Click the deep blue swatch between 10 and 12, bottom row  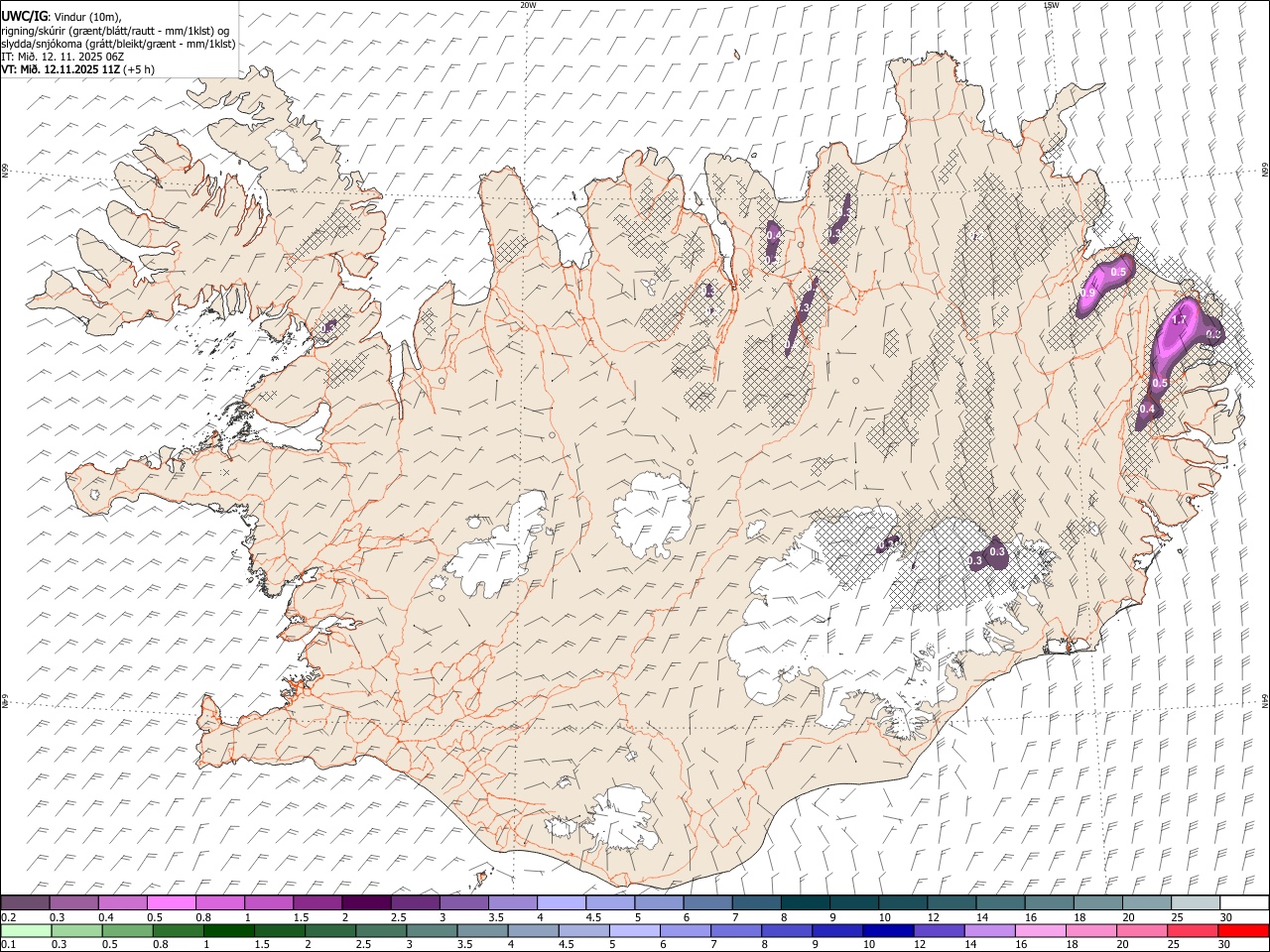(888, 930)
